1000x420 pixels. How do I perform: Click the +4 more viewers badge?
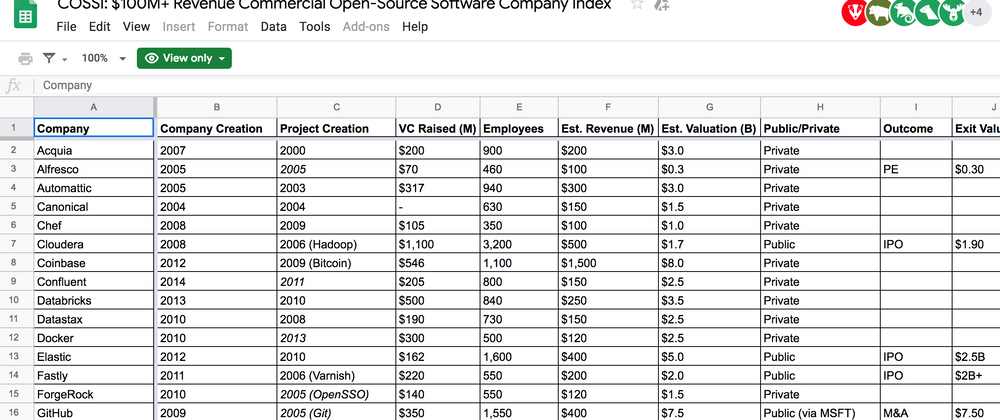click(x=976, y=12)
